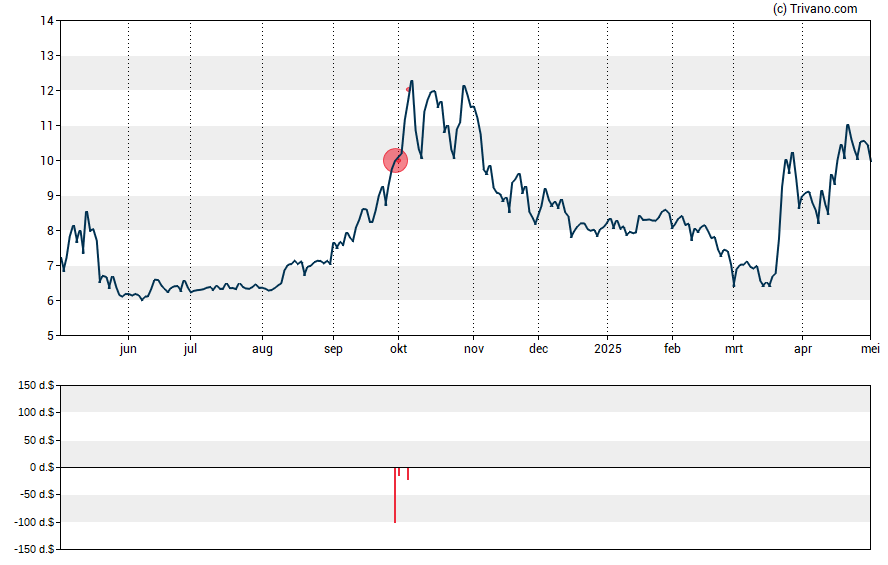Click the '14' price axis label

[47, 21]
